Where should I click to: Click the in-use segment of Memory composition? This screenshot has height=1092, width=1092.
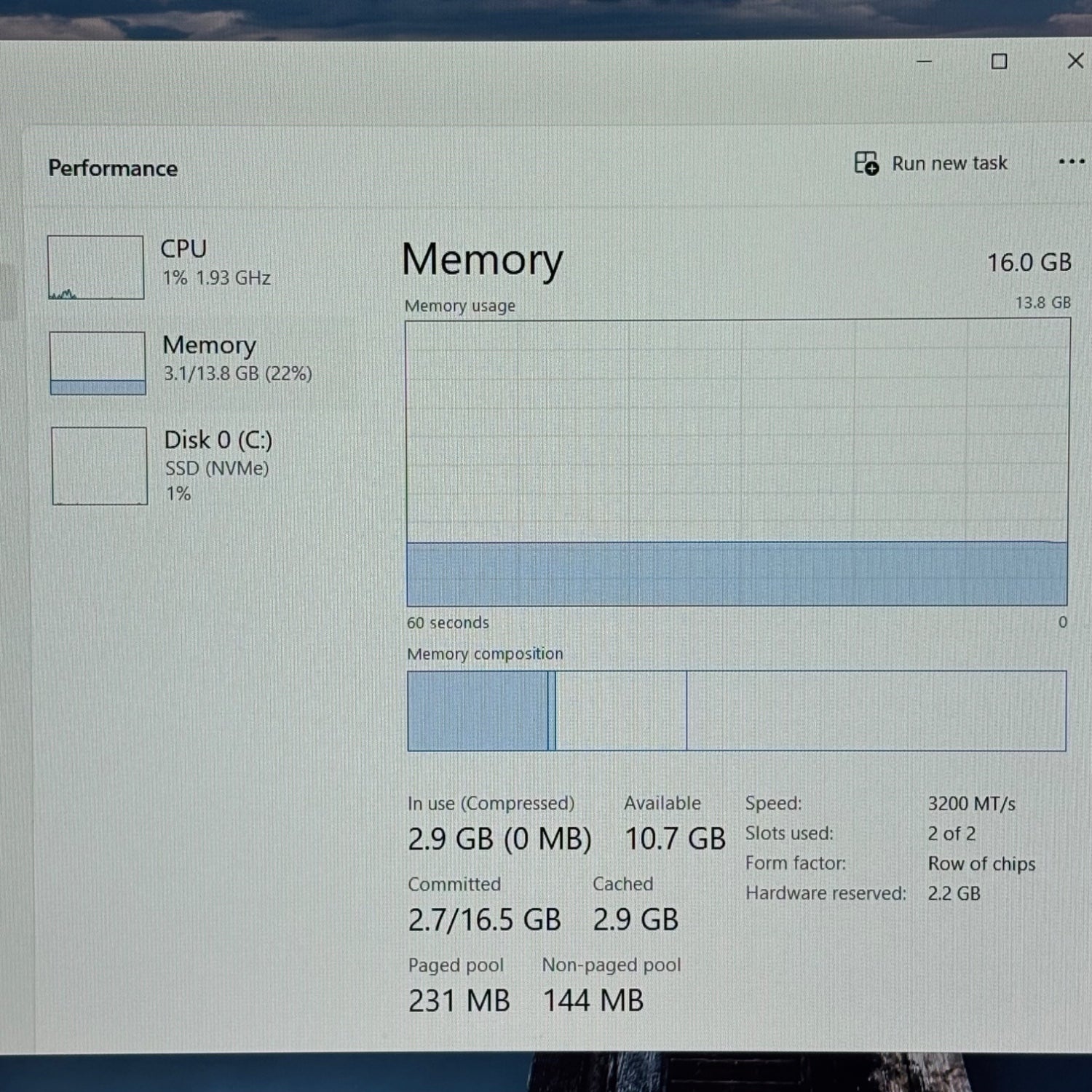(477, 711)
